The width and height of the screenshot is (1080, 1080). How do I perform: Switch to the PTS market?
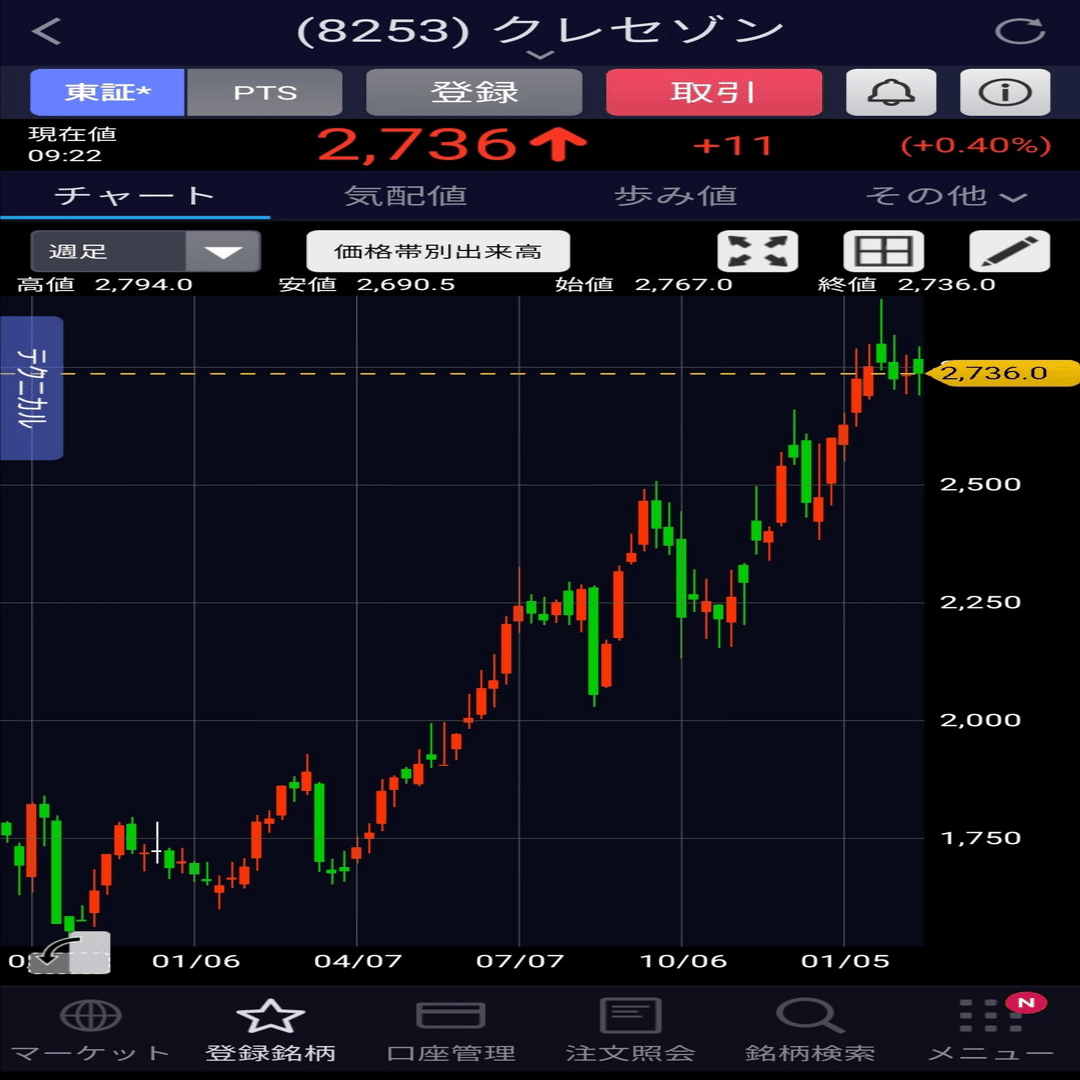(x=264, y=92)
